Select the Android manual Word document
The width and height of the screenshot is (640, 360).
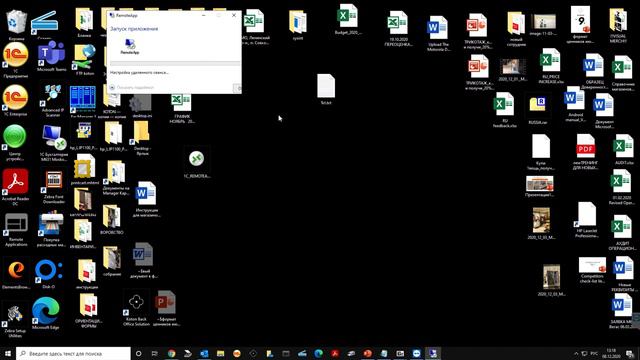(574, 104)
